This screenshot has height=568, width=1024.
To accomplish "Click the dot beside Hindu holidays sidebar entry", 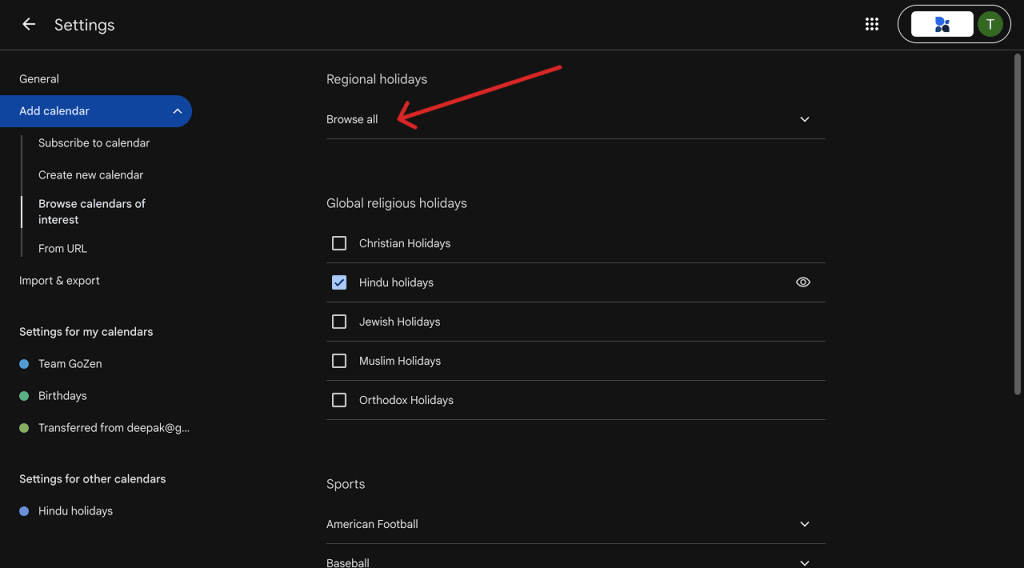I will click(24, 512).
